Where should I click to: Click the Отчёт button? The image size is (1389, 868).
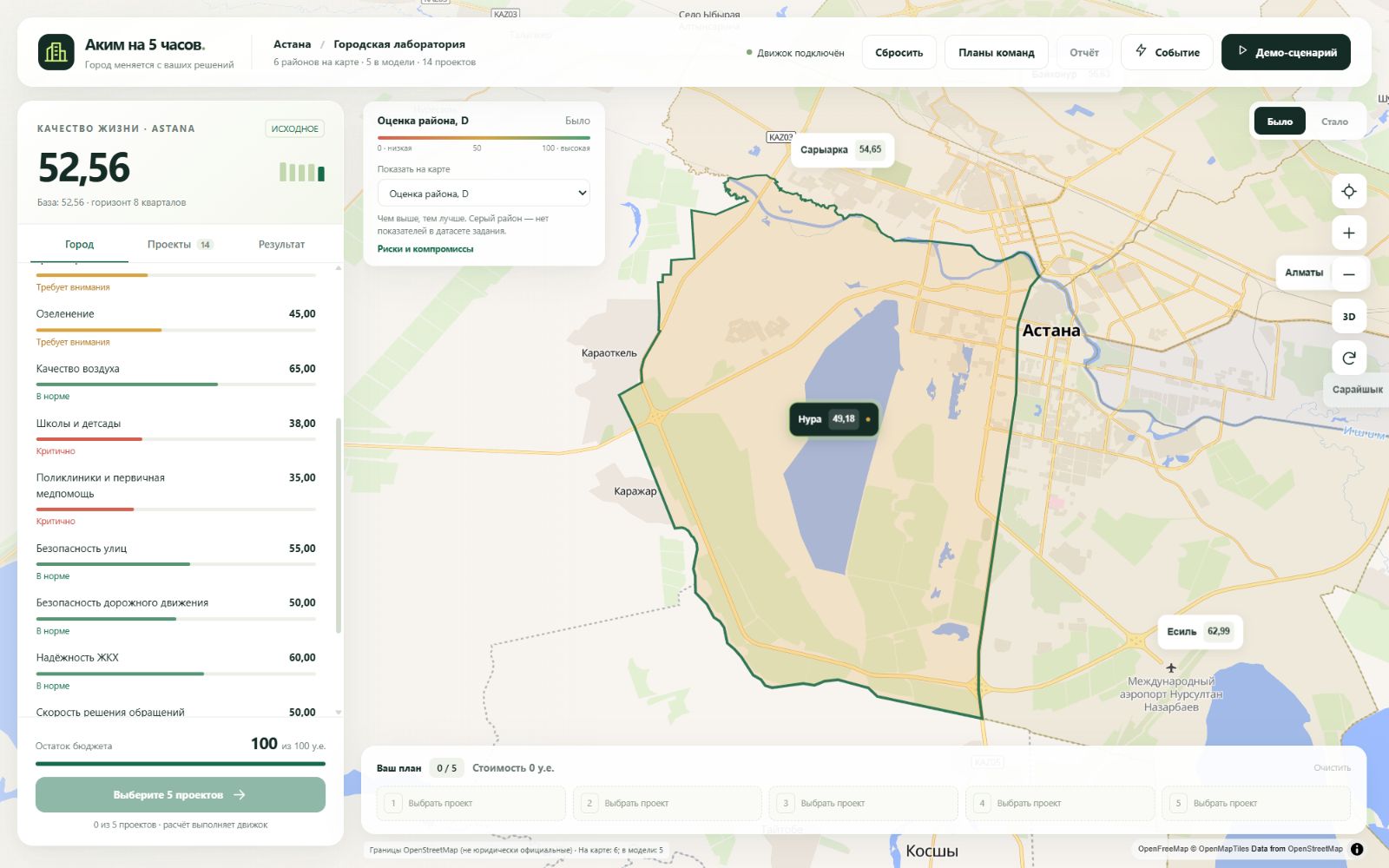coord(1084,52)
